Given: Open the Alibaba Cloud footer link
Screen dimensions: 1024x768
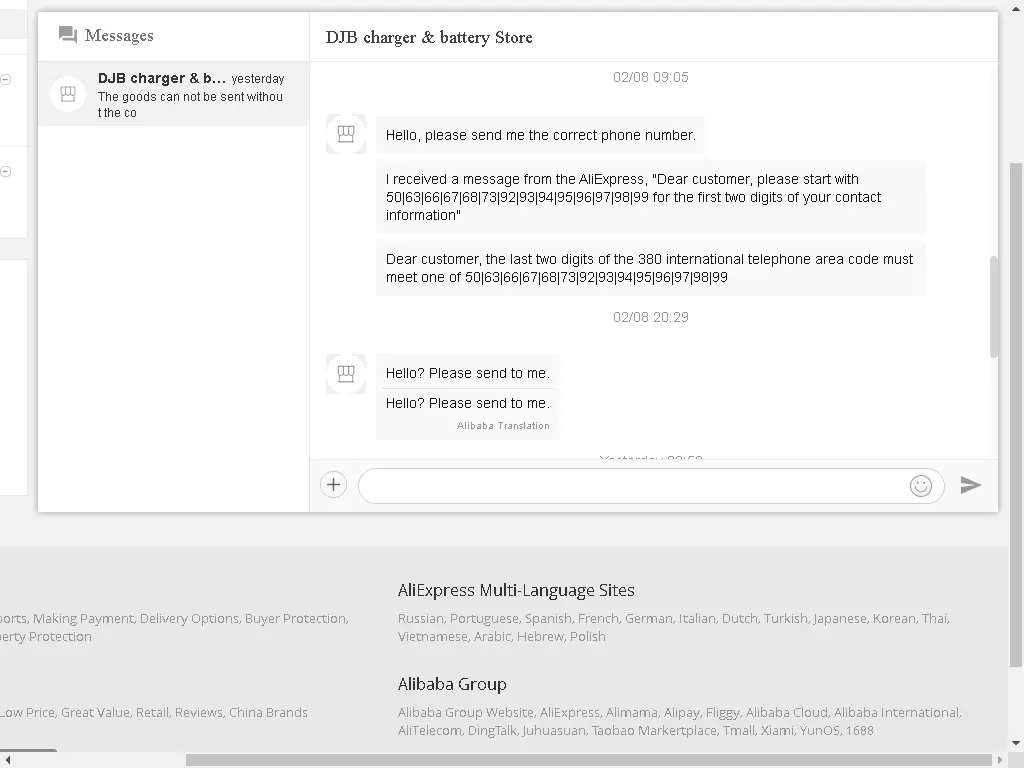Looking at the screenshot, I should [x=786, y=712].
